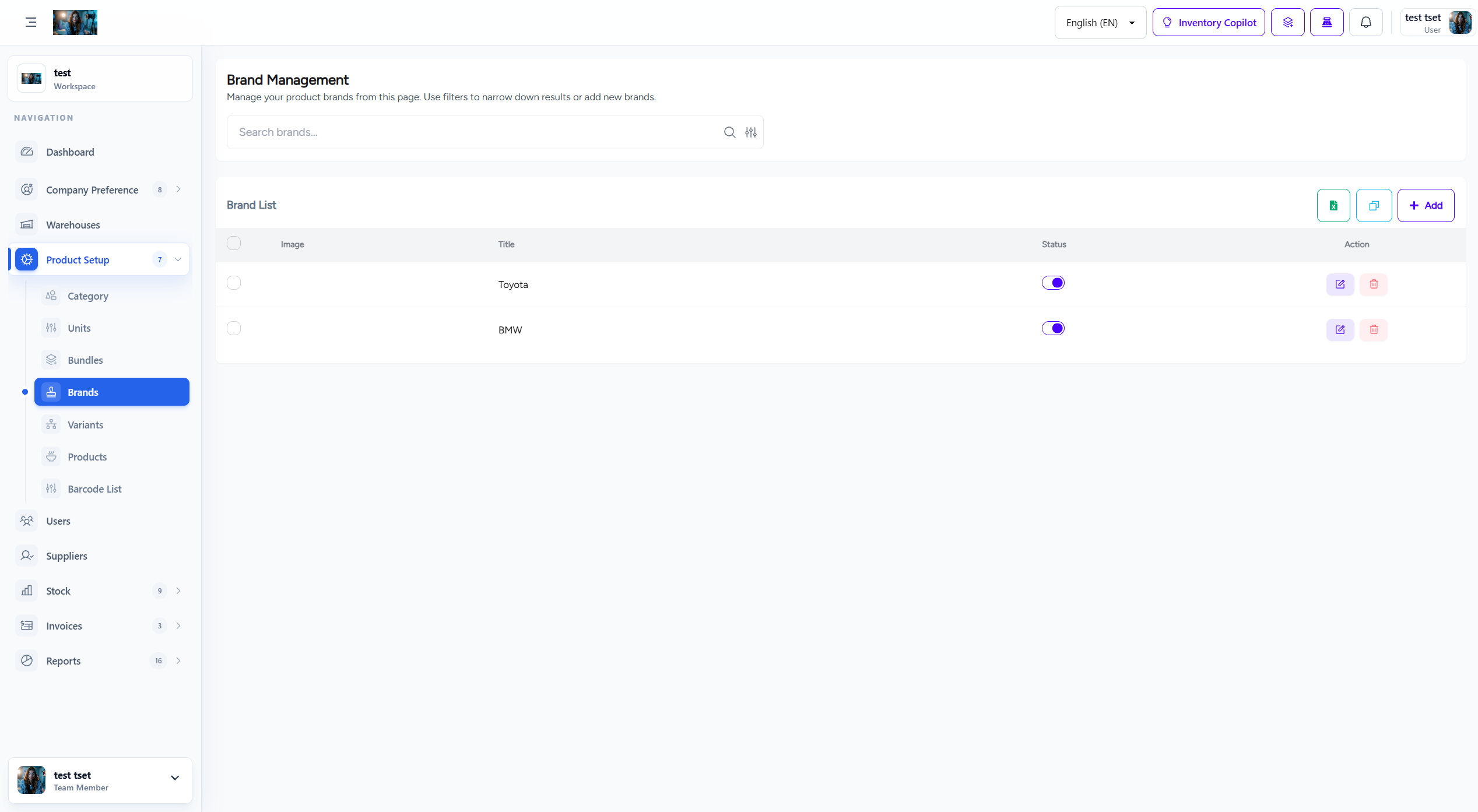Viewport: 1478px width, 812px height.
Task: Open the Category submenu item
Action: pos(112,296)
